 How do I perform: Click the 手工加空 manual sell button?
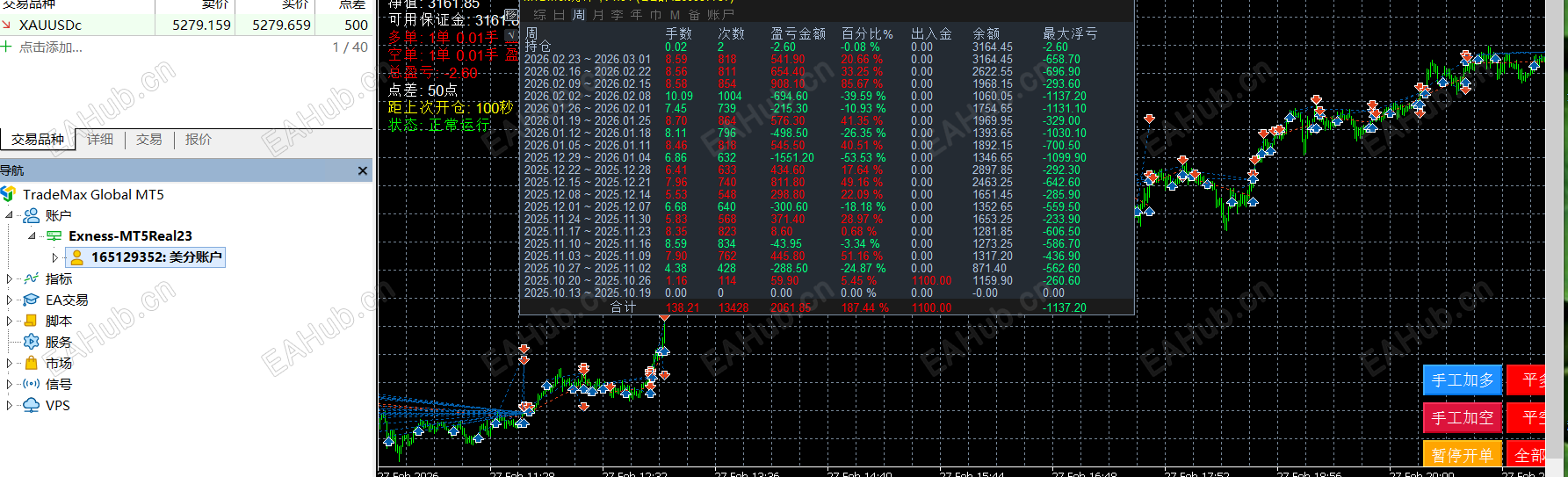click(1463, 418)
